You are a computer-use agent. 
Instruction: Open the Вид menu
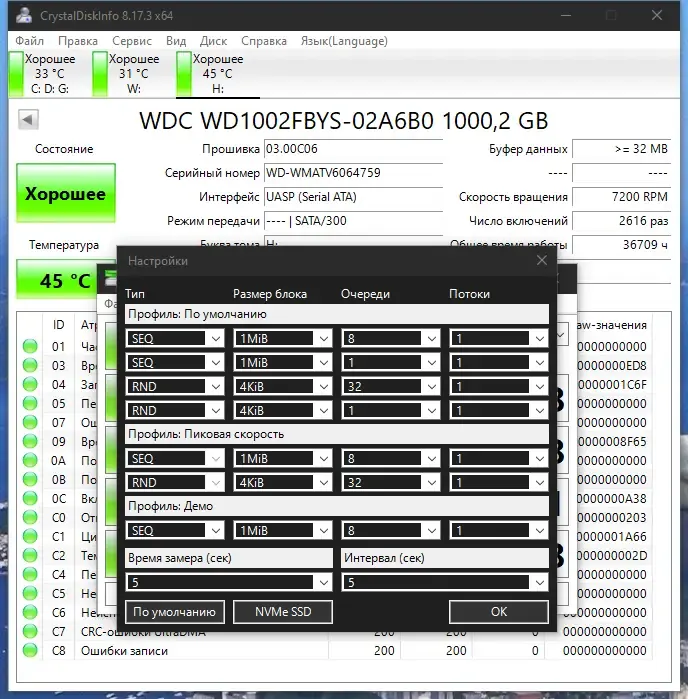tap(176, 41)
